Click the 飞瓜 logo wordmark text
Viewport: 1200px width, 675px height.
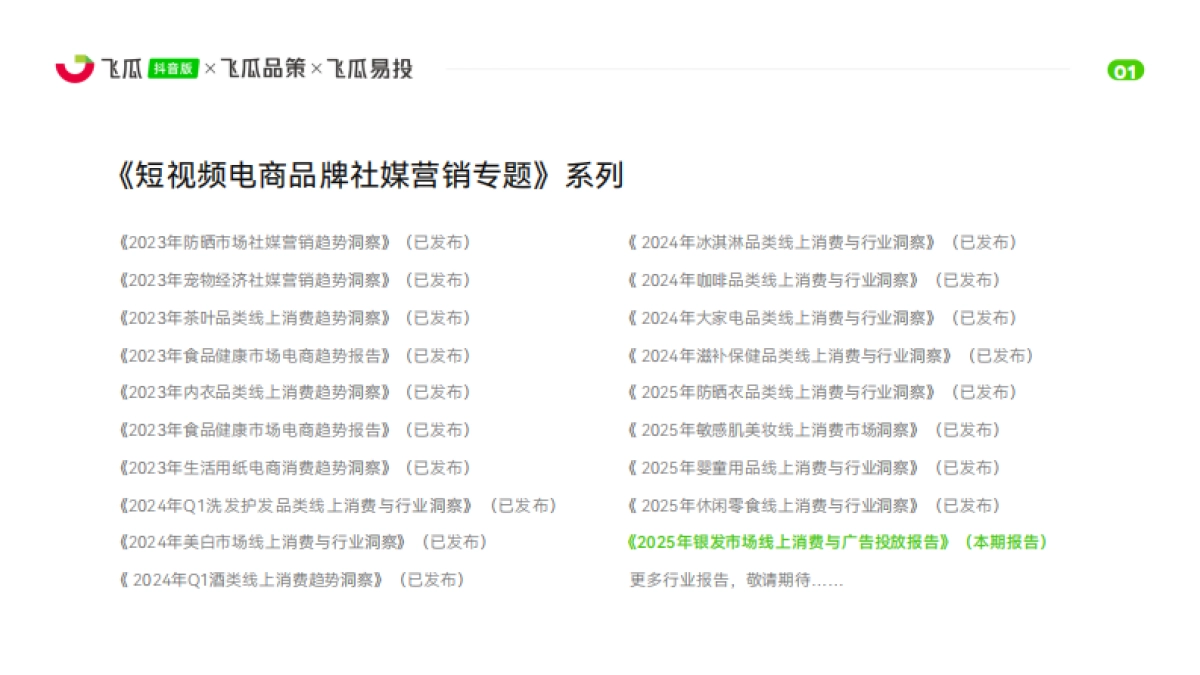point(120,70)
